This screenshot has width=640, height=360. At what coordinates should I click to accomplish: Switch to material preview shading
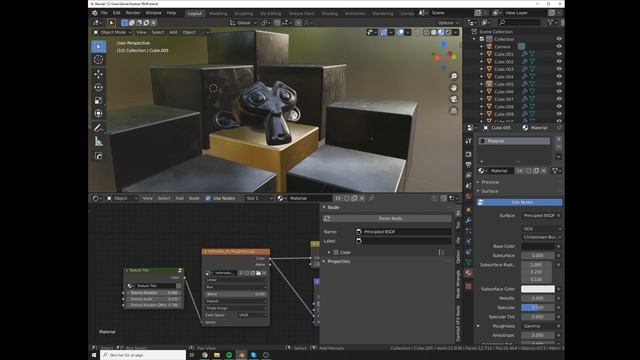(441, 32)
